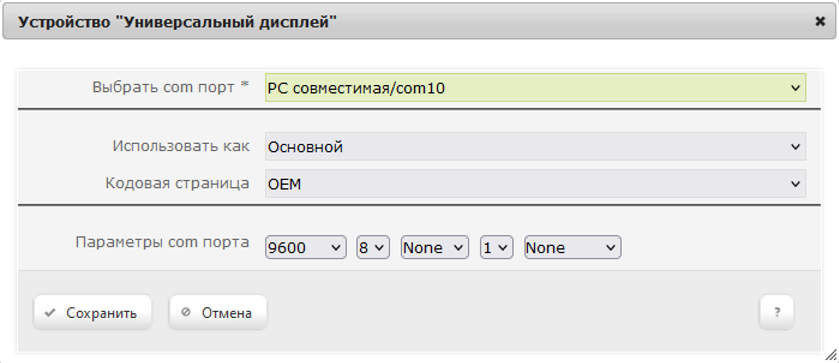Click the Отмена button
Image resolution: width=839 pixels, height=363 pixels.
coord(218,313)
